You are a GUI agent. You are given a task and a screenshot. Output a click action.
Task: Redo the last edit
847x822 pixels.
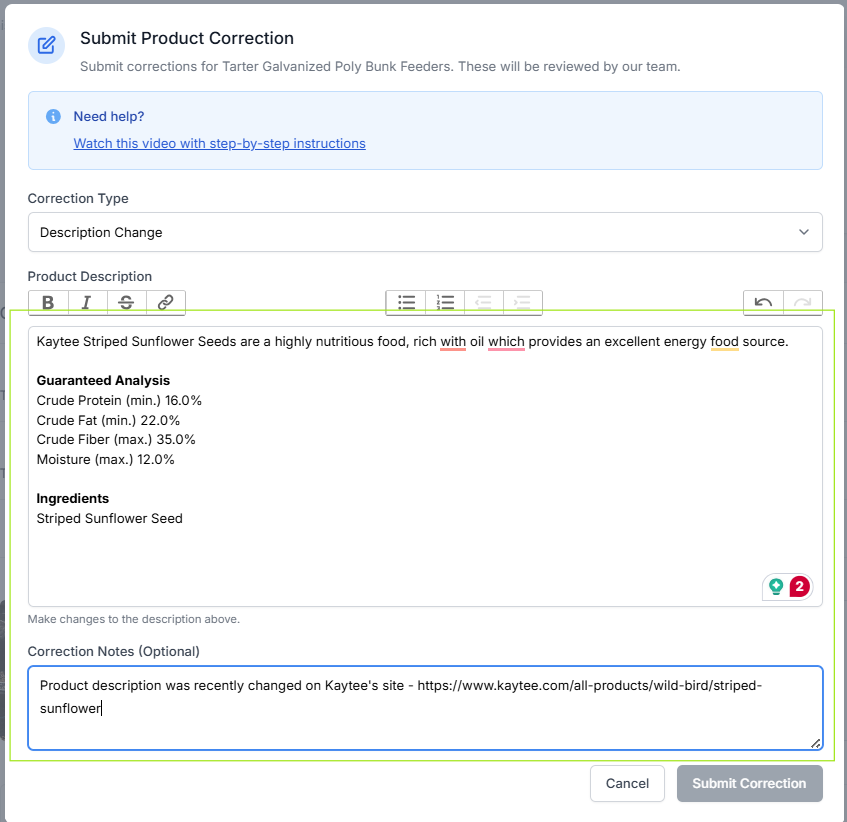pyautogui.click(x=803, y=302)
